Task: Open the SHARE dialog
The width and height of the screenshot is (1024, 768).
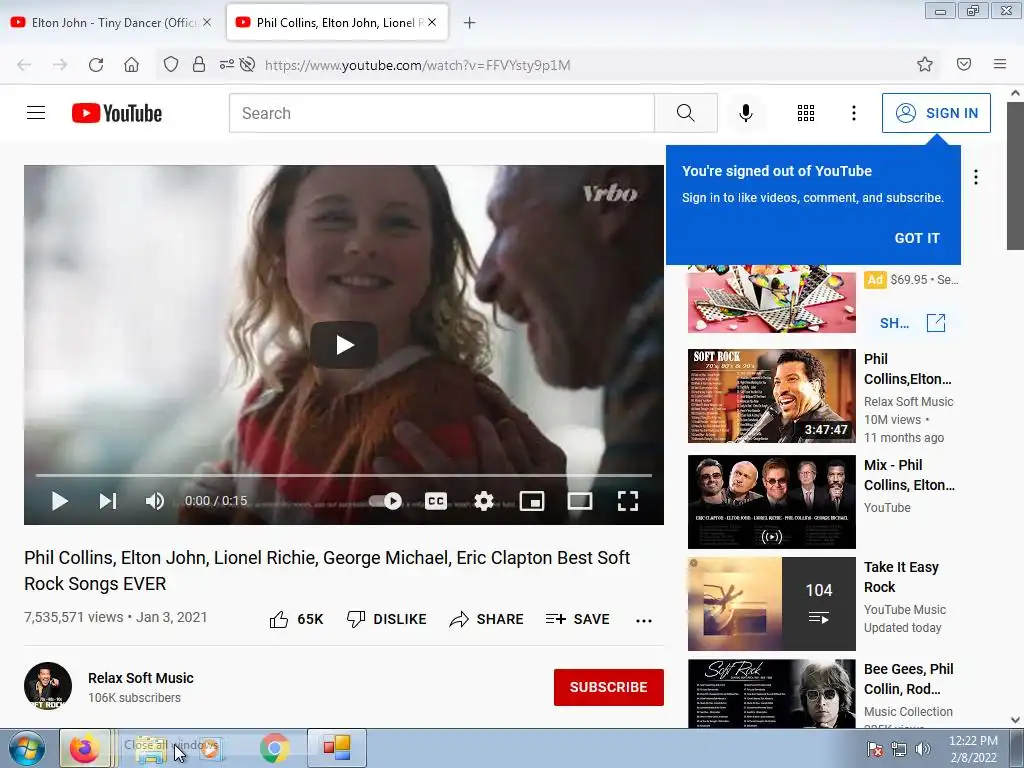Action: pos(487,619)
